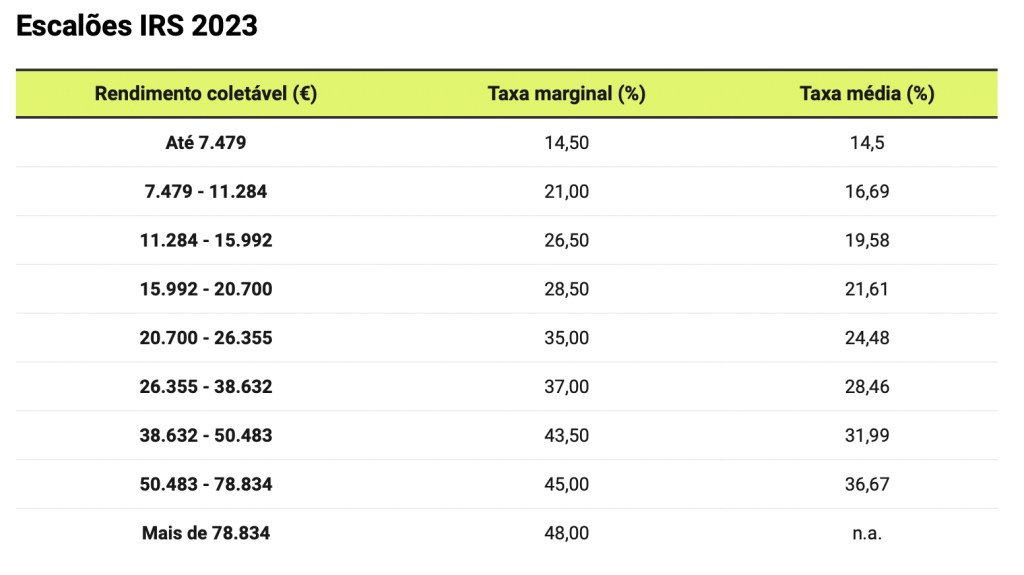Click the "20.700 - 26.355" bracket cell
Image resolution: width=1024 pixels, height=575 pixels.
click(206, 338)
